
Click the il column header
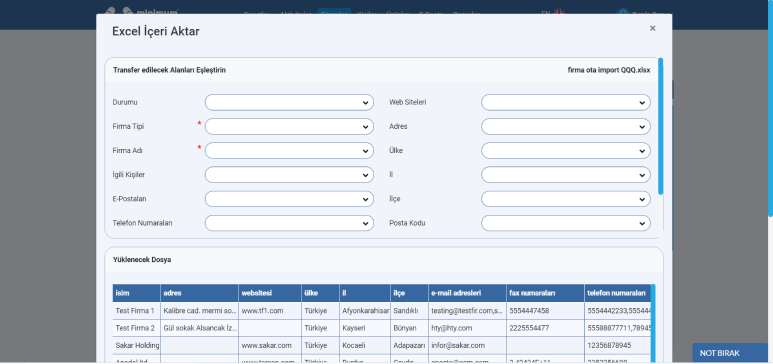click(x=365, y=293)
